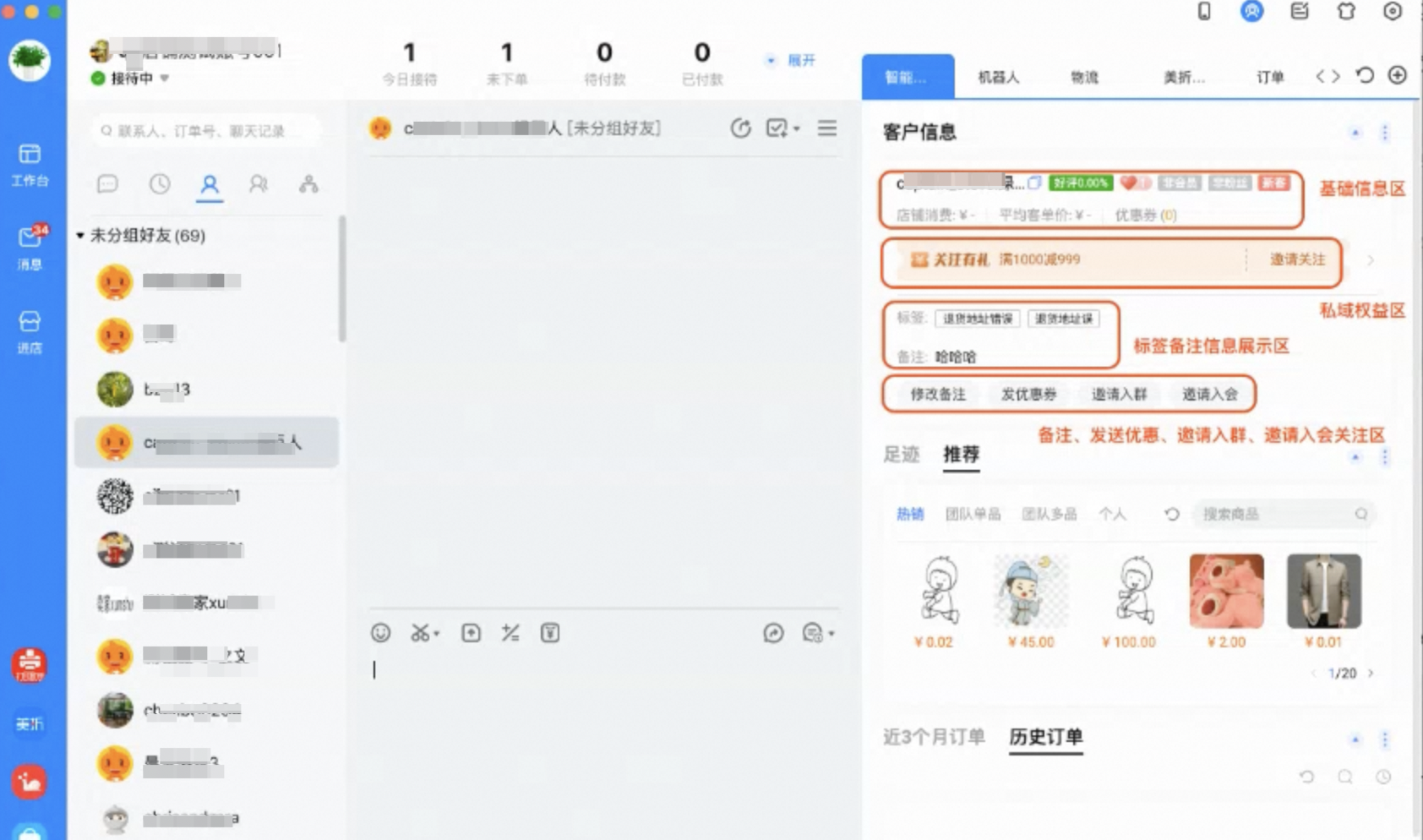
Task: Click the blue customer service avatar icon
Action: point(1251,11)
